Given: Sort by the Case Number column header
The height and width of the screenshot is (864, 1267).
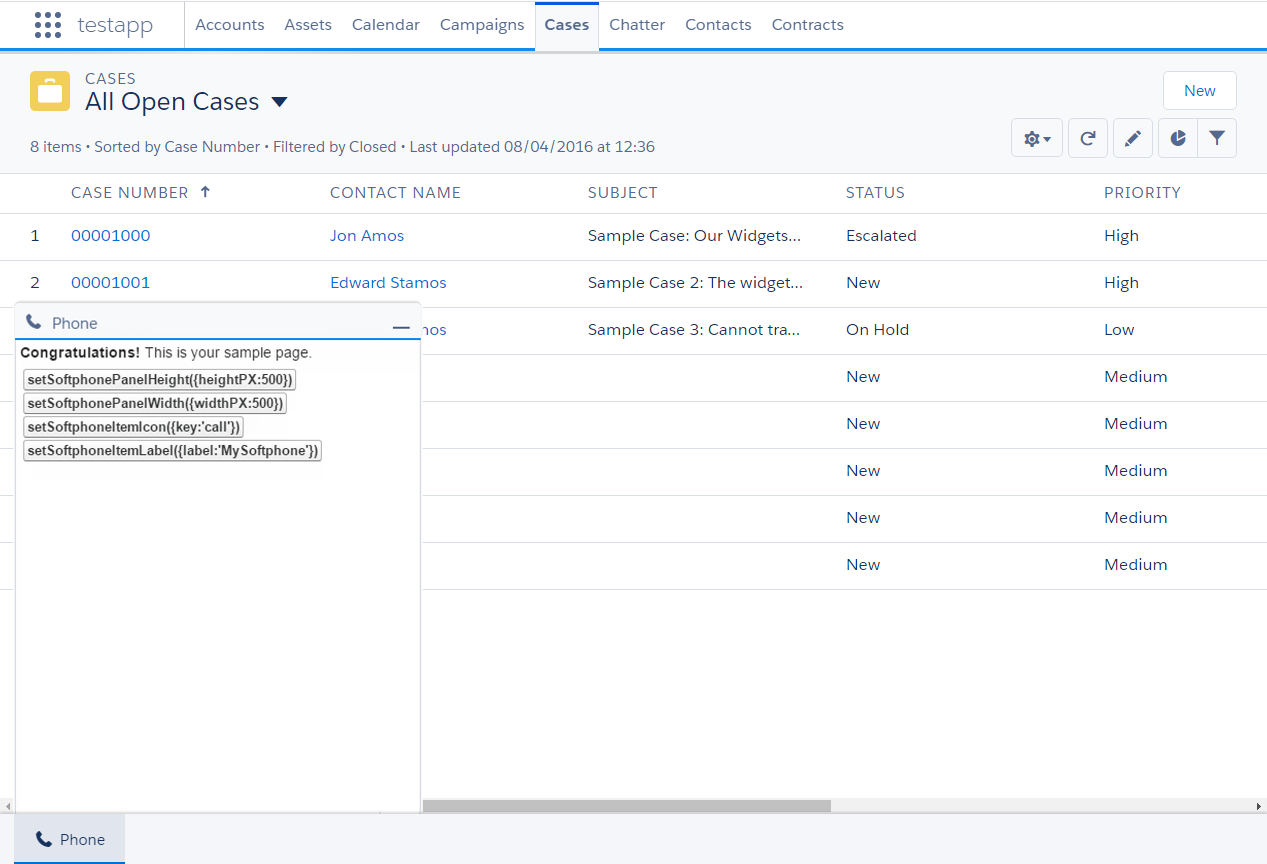Looking at the screenshot, I should click(131, 192).
